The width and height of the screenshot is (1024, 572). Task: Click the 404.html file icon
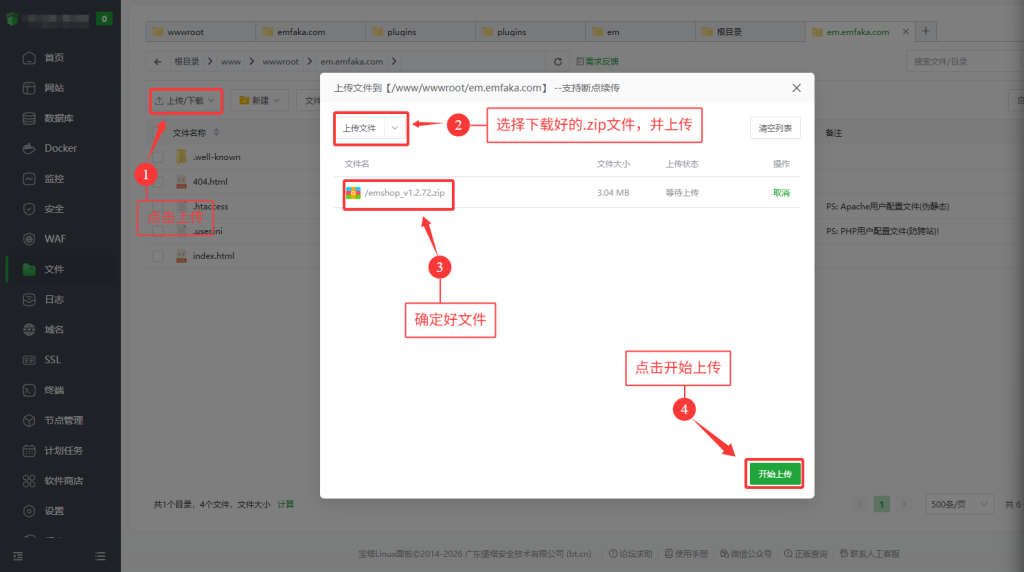[182, 182]
